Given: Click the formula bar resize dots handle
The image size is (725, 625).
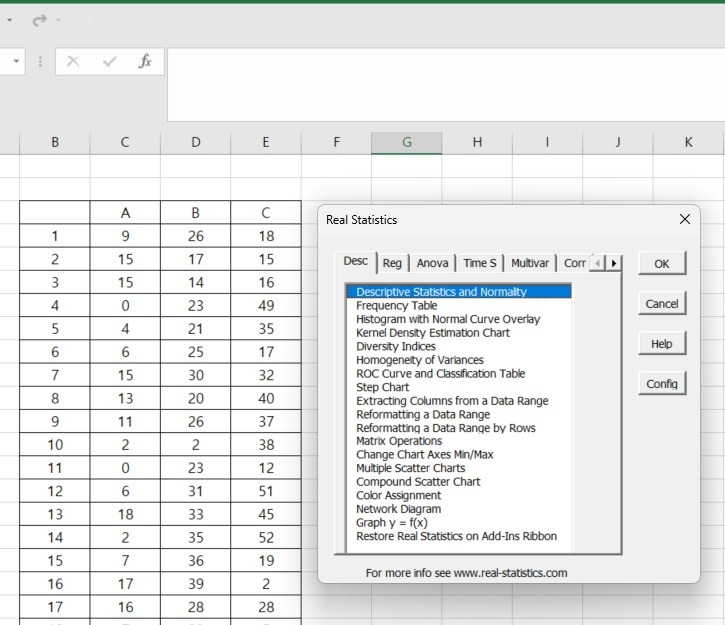Looking at the screenshot, I should pos(40,61).
